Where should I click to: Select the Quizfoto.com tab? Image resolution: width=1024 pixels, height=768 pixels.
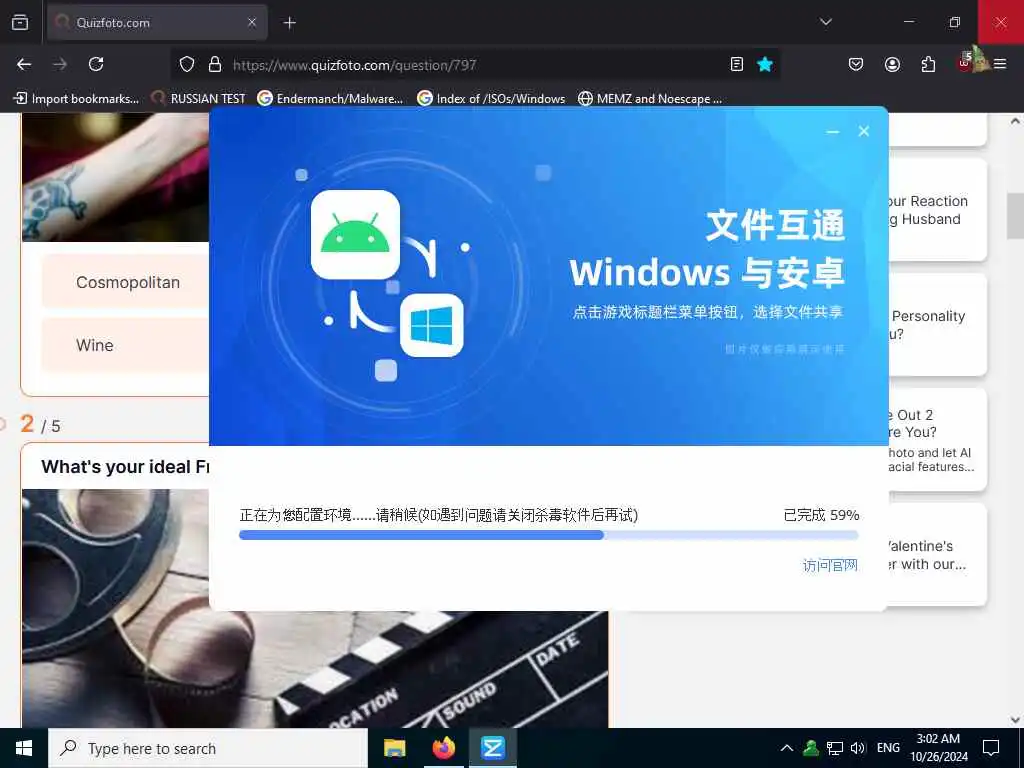[x=157, y=23]
